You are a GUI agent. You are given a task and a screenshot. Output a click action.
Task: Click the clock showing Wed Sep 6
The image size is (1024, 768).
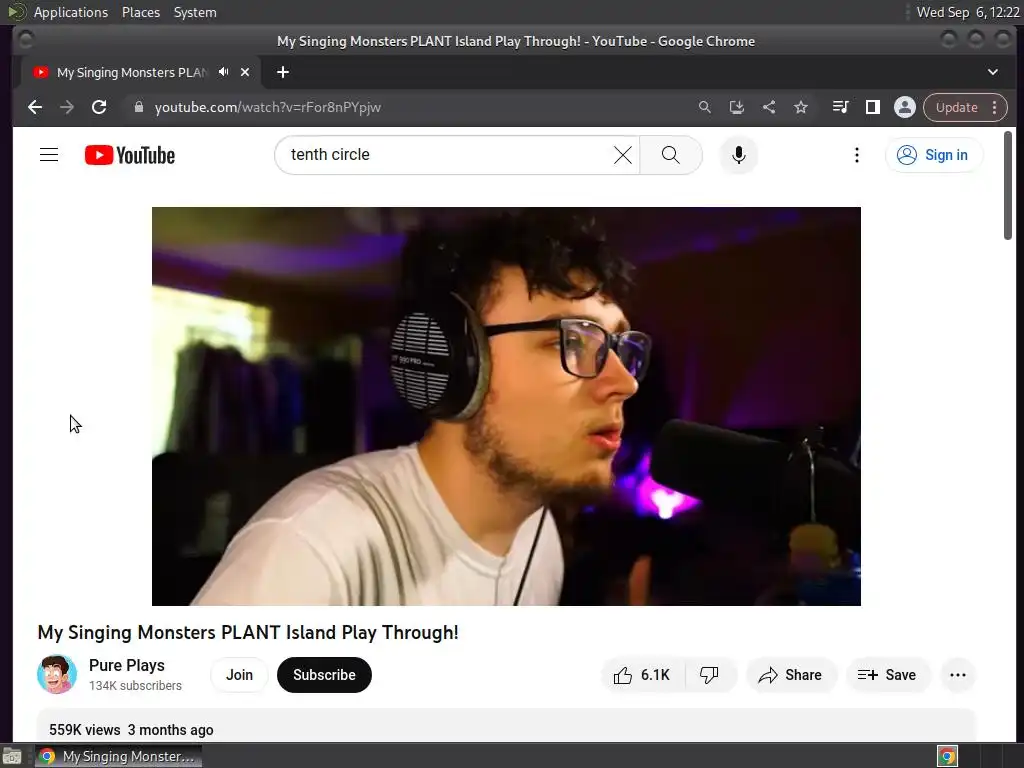968,12
